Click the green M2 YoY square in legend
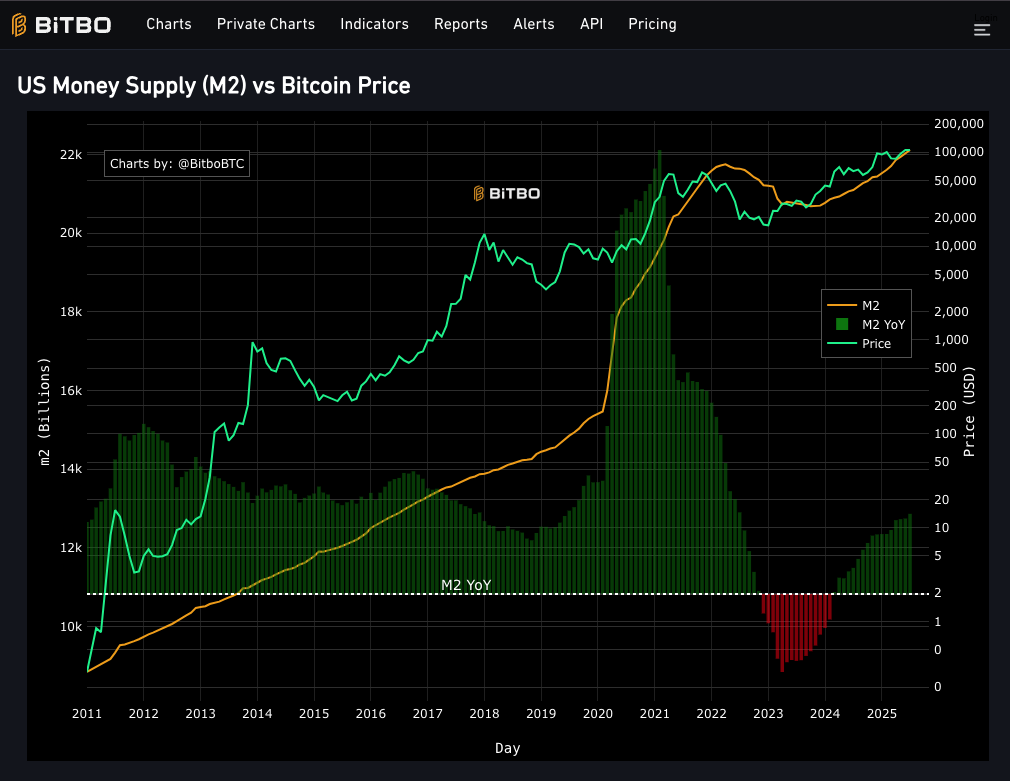Viewport: 1010px width, 781px height. point(842,324)
